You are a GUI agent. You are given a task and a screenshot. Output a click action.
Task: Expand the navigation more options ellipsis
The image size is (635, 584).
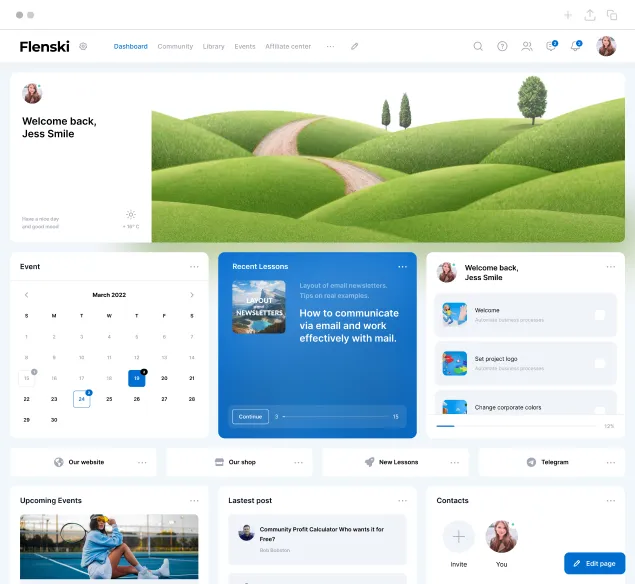(330, 46)
